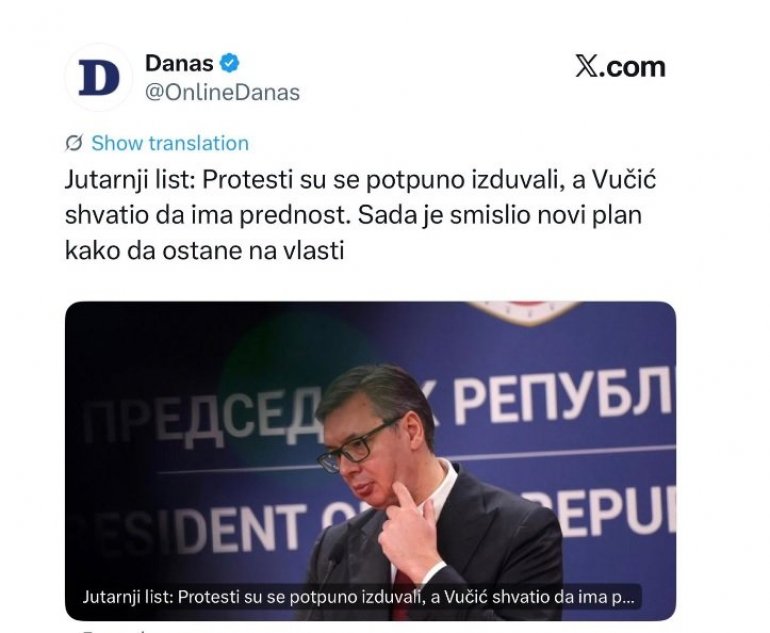This screenshot has width=770, height=633.
Task: Click the ".com" watermark text
Action: click(x=632, y=67)
